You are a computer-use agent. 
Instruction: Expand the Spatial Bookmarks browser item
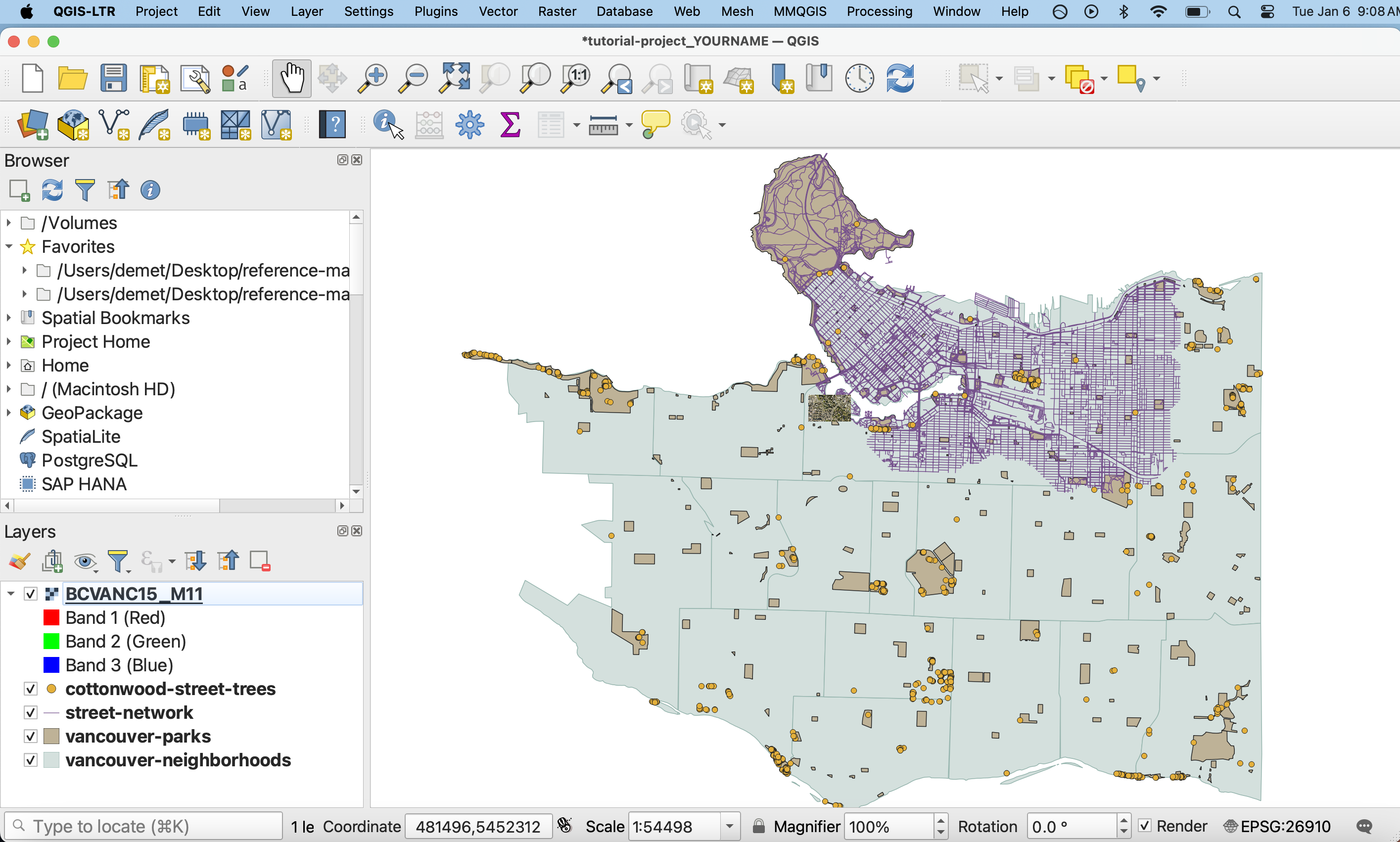point(8,318)
